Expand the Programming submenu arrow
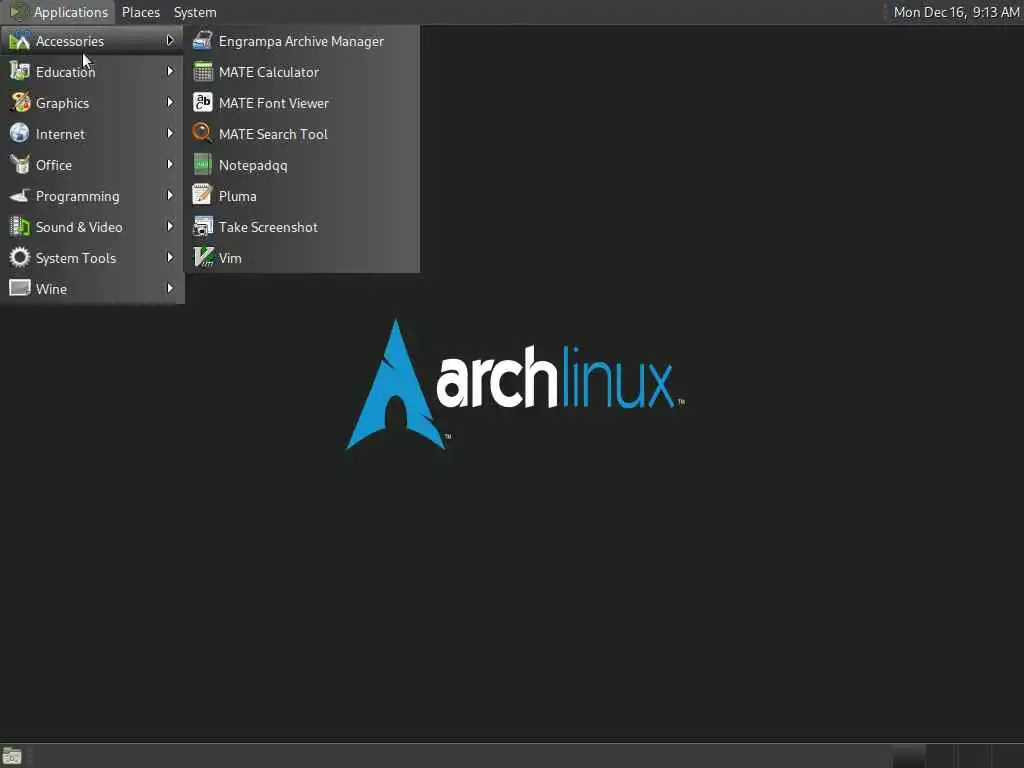Image resolution: width=1024 pixels, height=768 pixels. tap(170, 195)
